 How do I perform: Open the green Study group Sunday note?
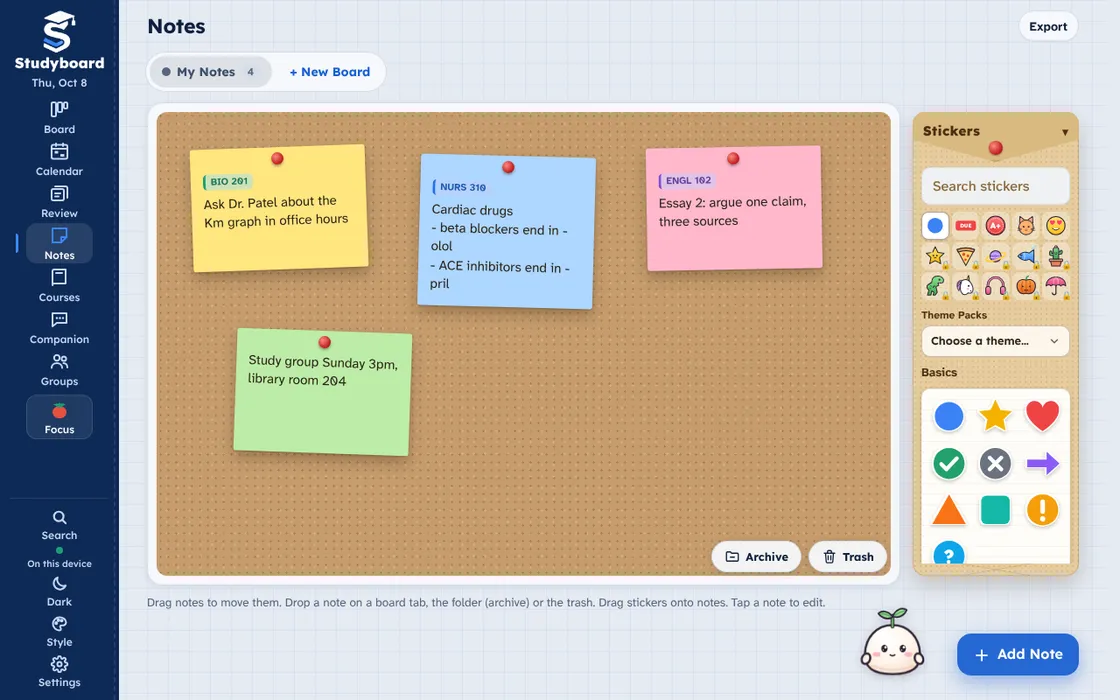tap(323, 392)
